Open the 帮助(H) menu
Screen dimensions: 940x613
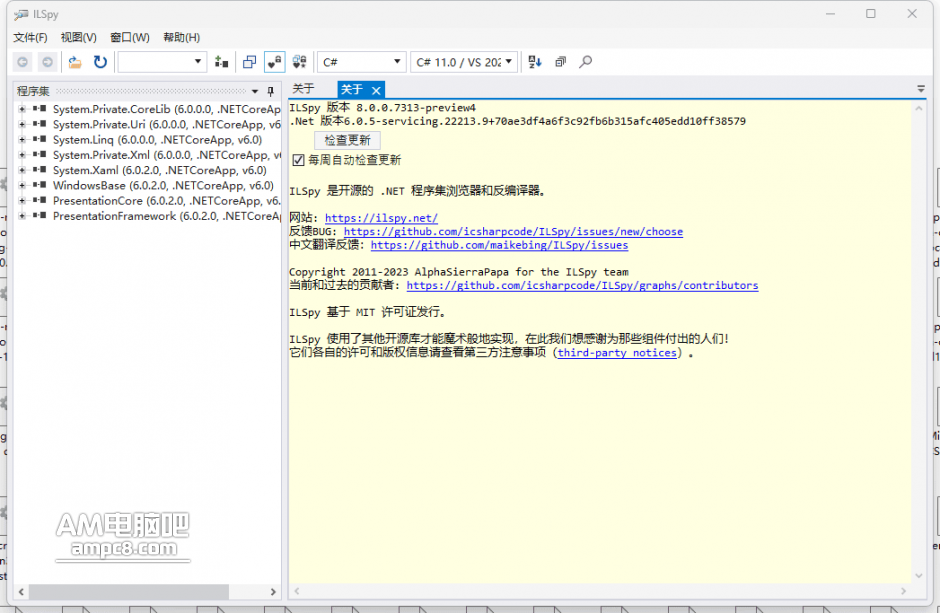click(x=181, y=37)
